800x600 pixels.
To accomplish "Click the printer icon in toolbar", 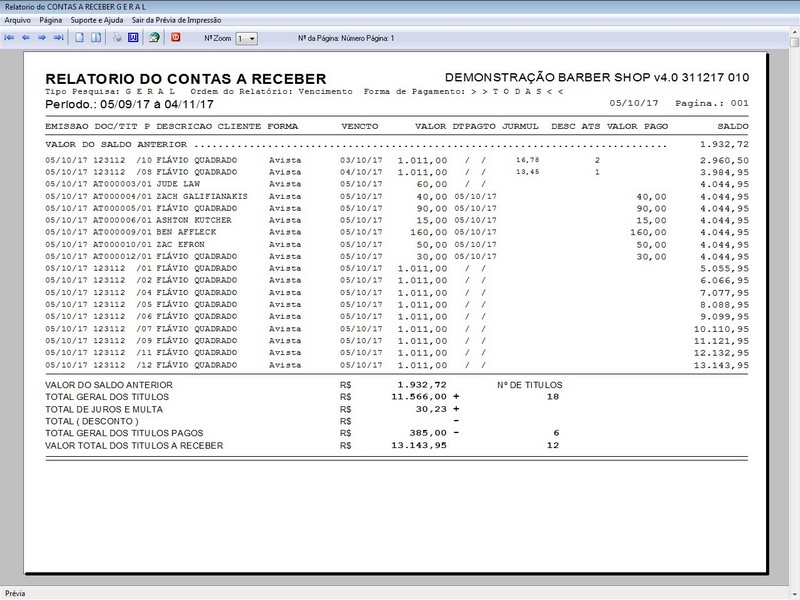I will tap(117, 38).
